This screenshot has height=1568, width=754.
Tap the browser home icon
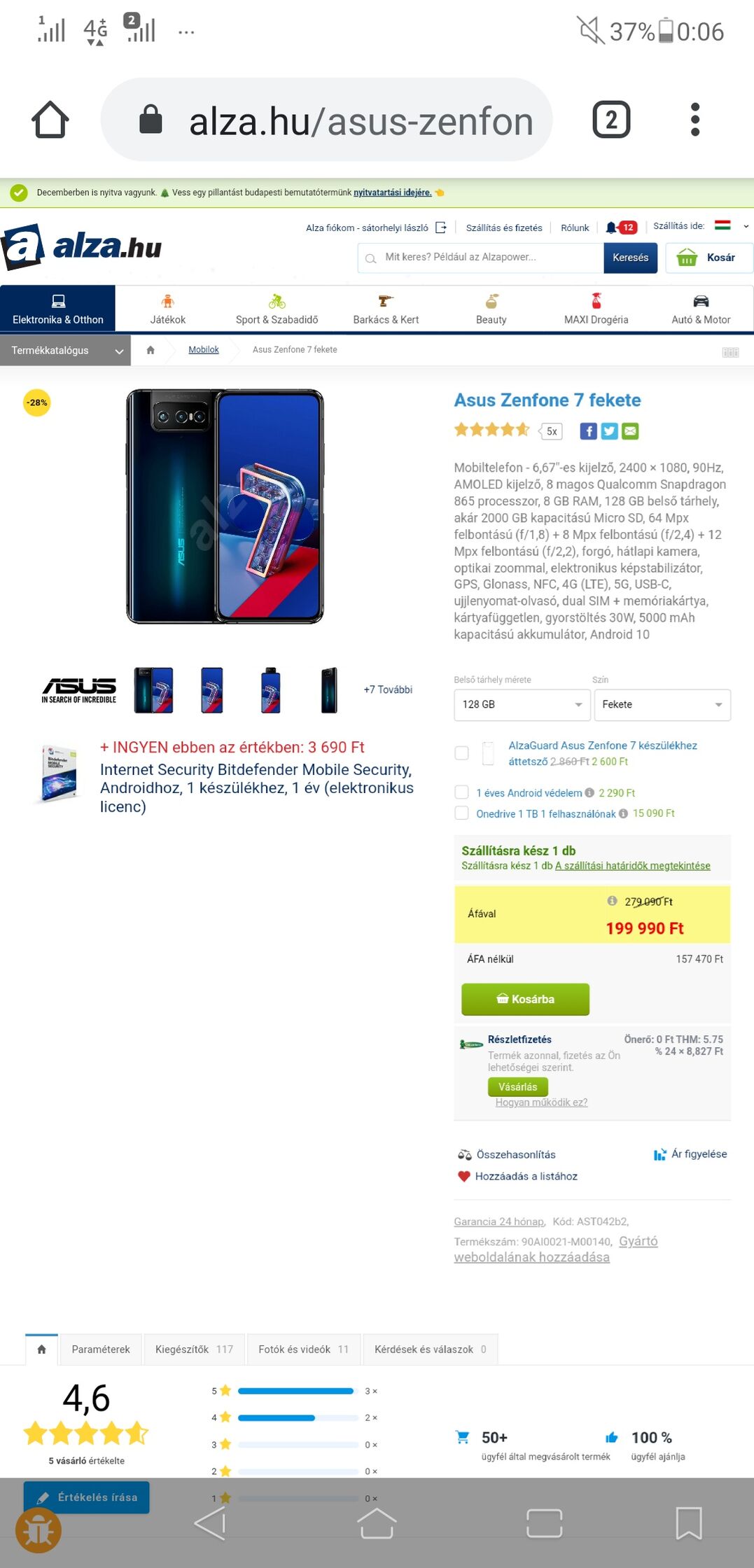(x=50, y=120)
